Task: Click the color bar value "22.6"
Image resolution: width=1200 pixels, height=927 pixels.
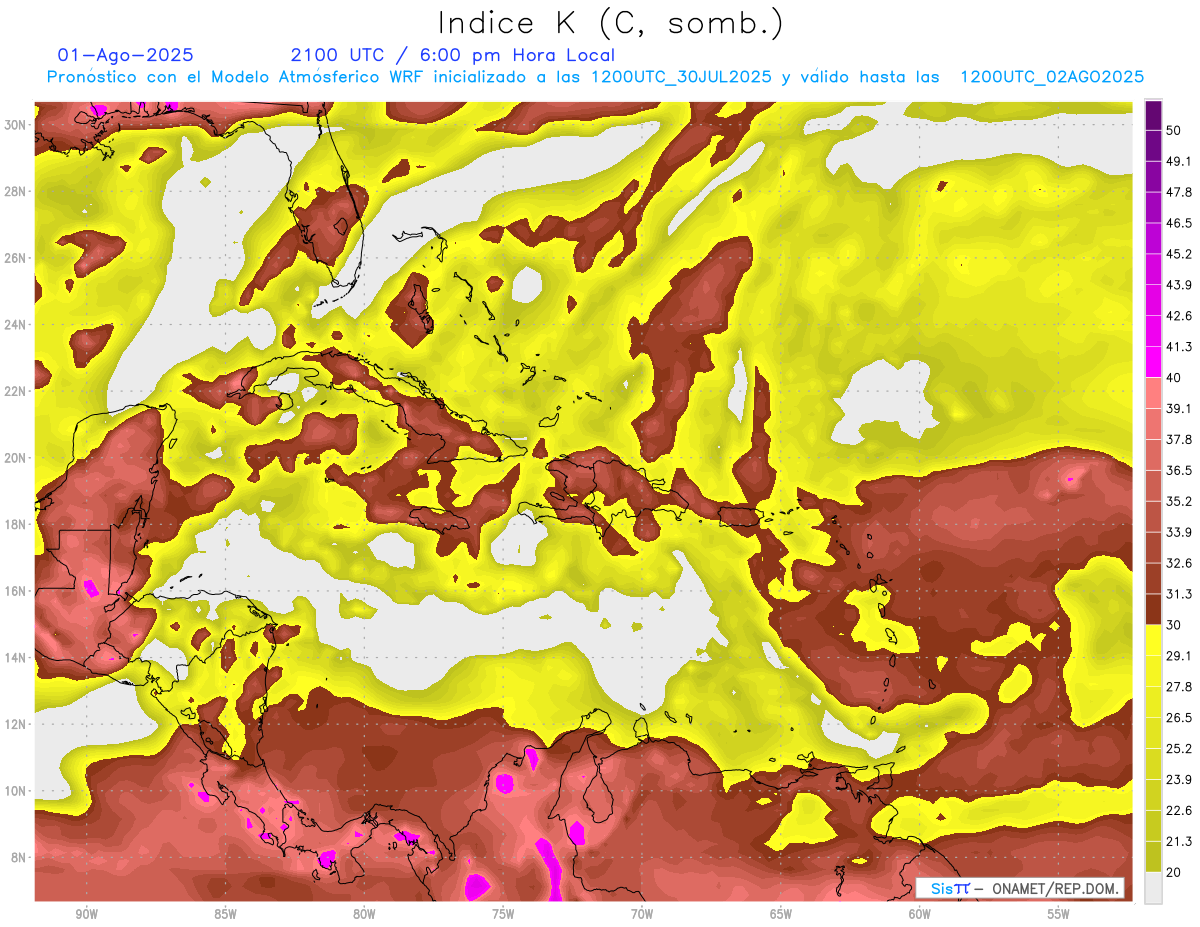Action: [1179, 811]
